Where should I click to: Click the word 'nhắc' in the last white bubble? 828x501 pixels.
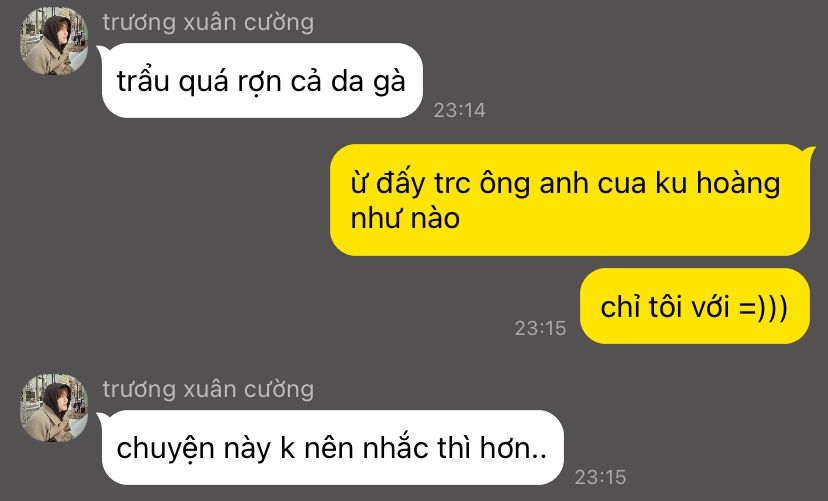396,448
